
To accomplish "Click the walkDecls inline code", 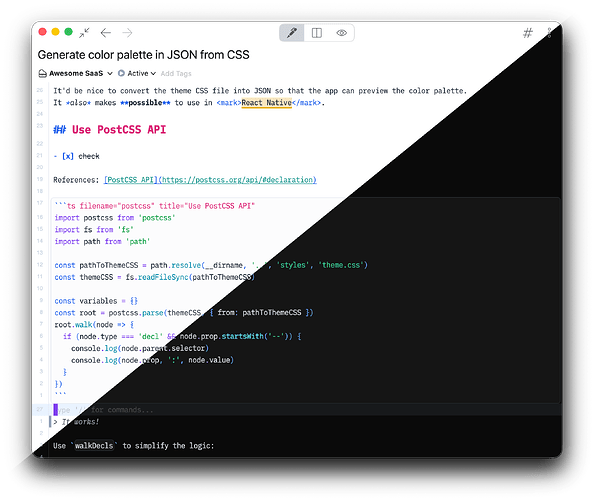I will [x=94, y=446].
